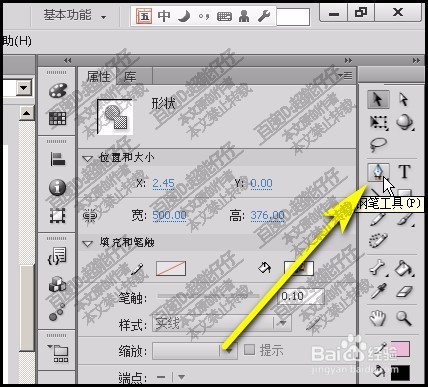Select the Pen tool
Screen dimensions: 428x387
tap(378, 172)
